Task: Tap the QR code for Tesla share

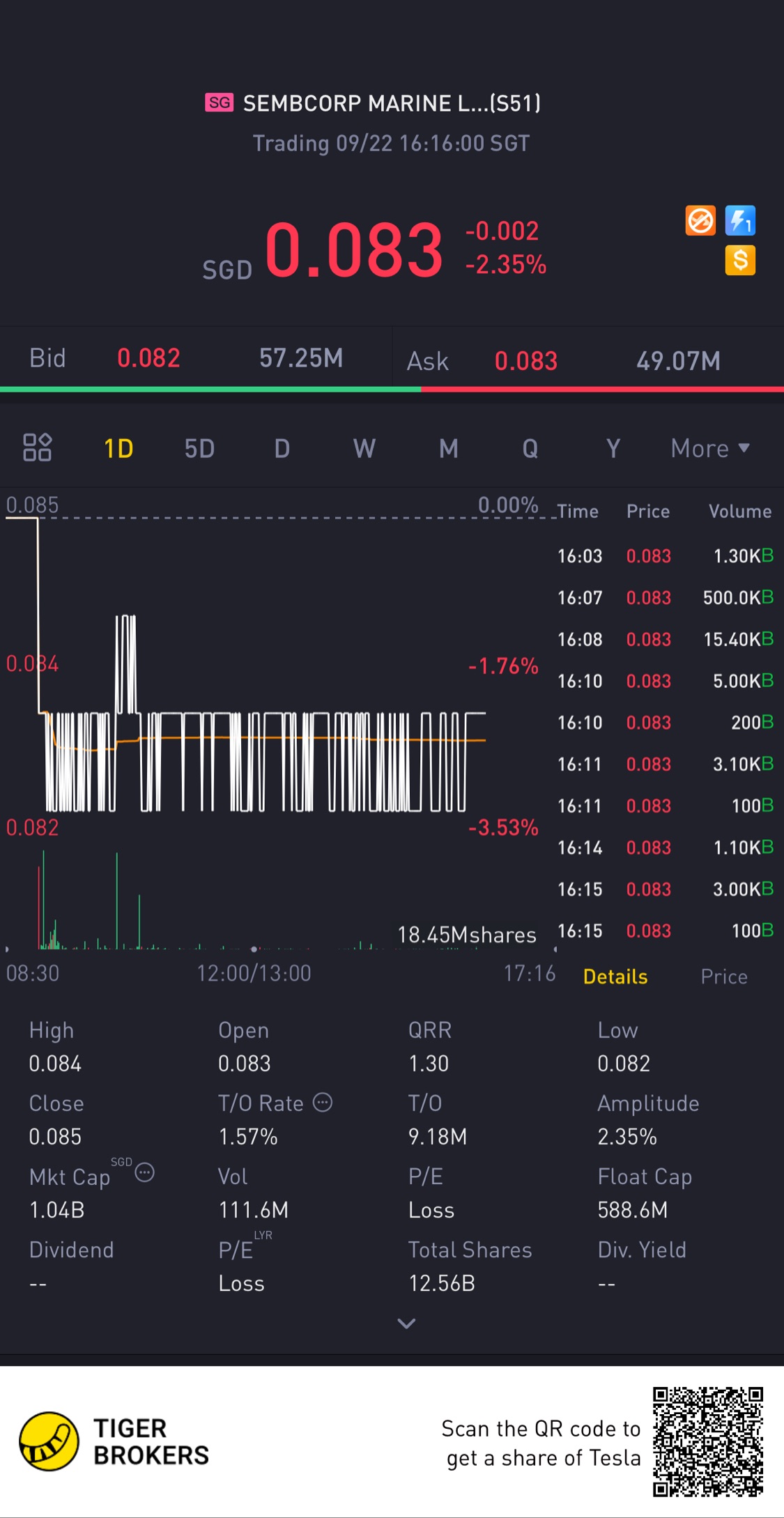Action: tap(708, 1441)
